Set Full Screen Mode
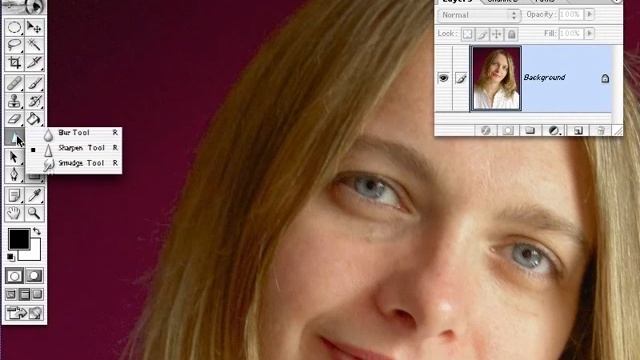The image size is (640, 360). tap(37, 294)
